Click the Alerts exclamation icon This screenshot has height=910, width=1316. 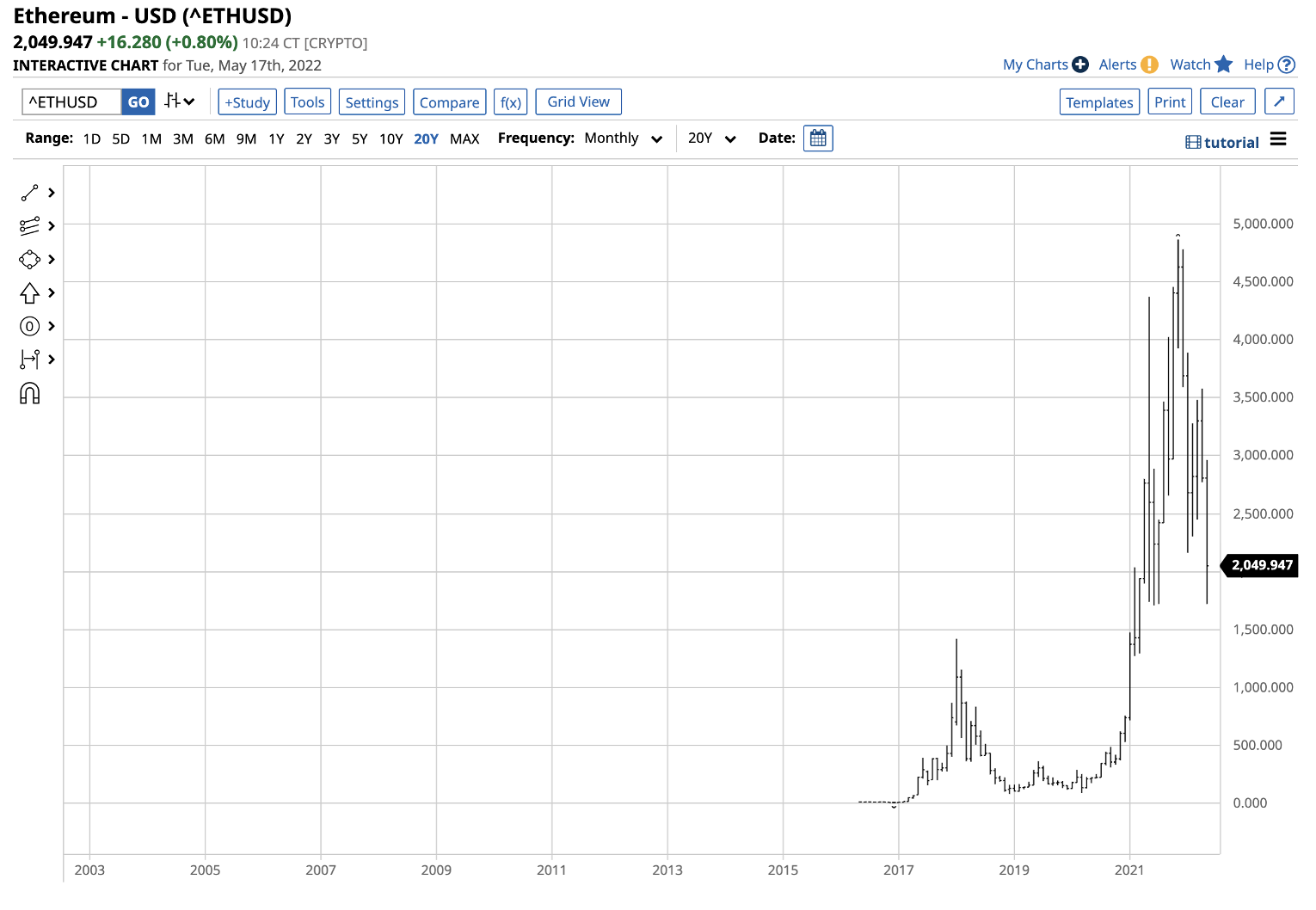1149,65
